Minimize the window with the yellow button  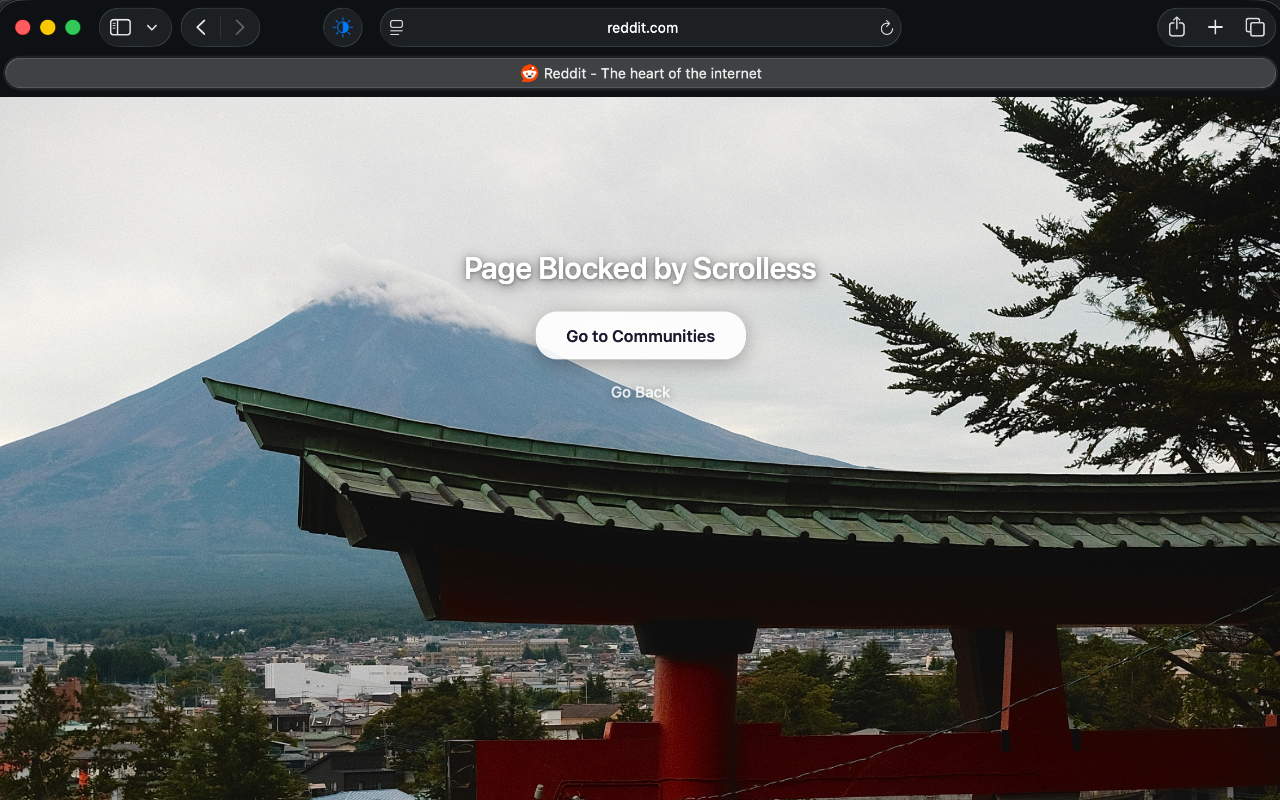tap(47, 28)
